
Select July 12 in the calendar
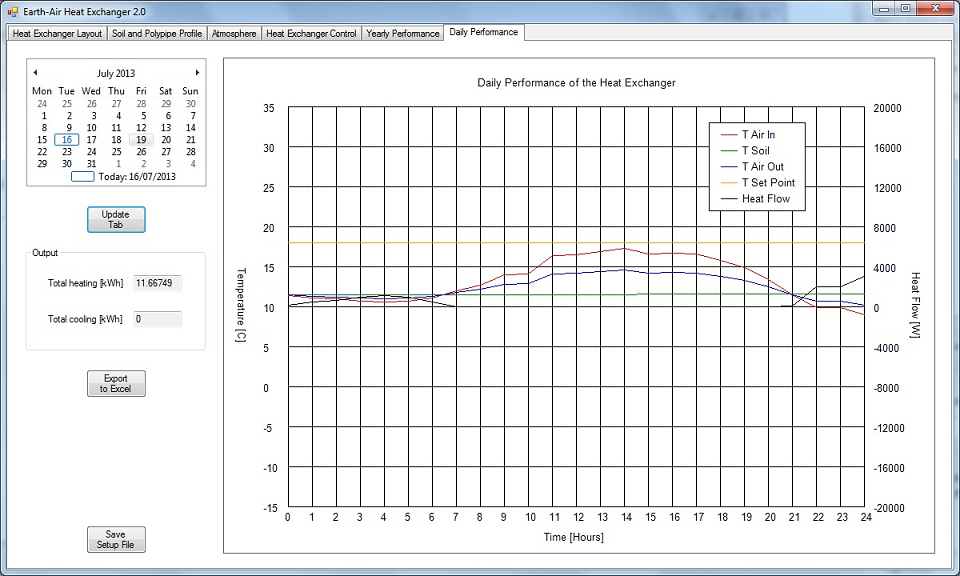click(x=141, y=128)
